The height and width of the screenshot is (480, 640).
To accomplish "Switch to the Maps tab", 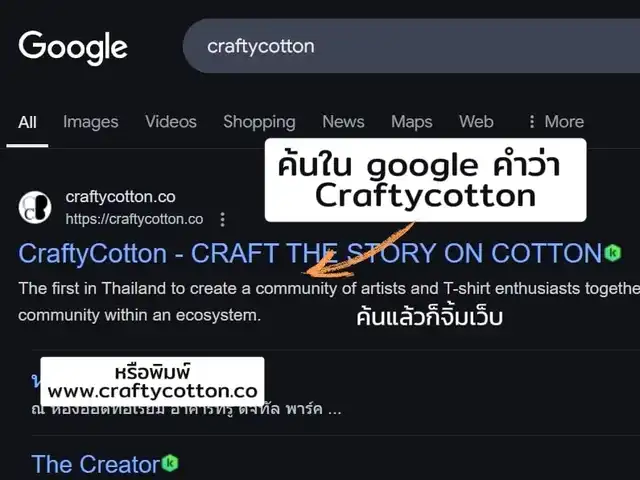I will [411, 122].
